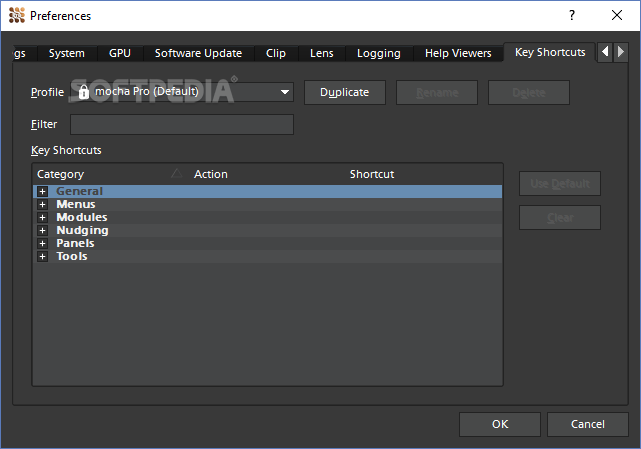This screenshot has width=641, height=449.
Task: Open the Lens tab
Action: [x=322, y=53]
